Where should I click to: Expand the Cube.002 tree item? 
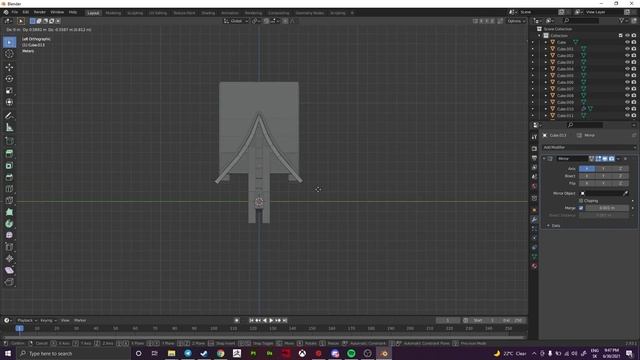click(x=546, y=56)
